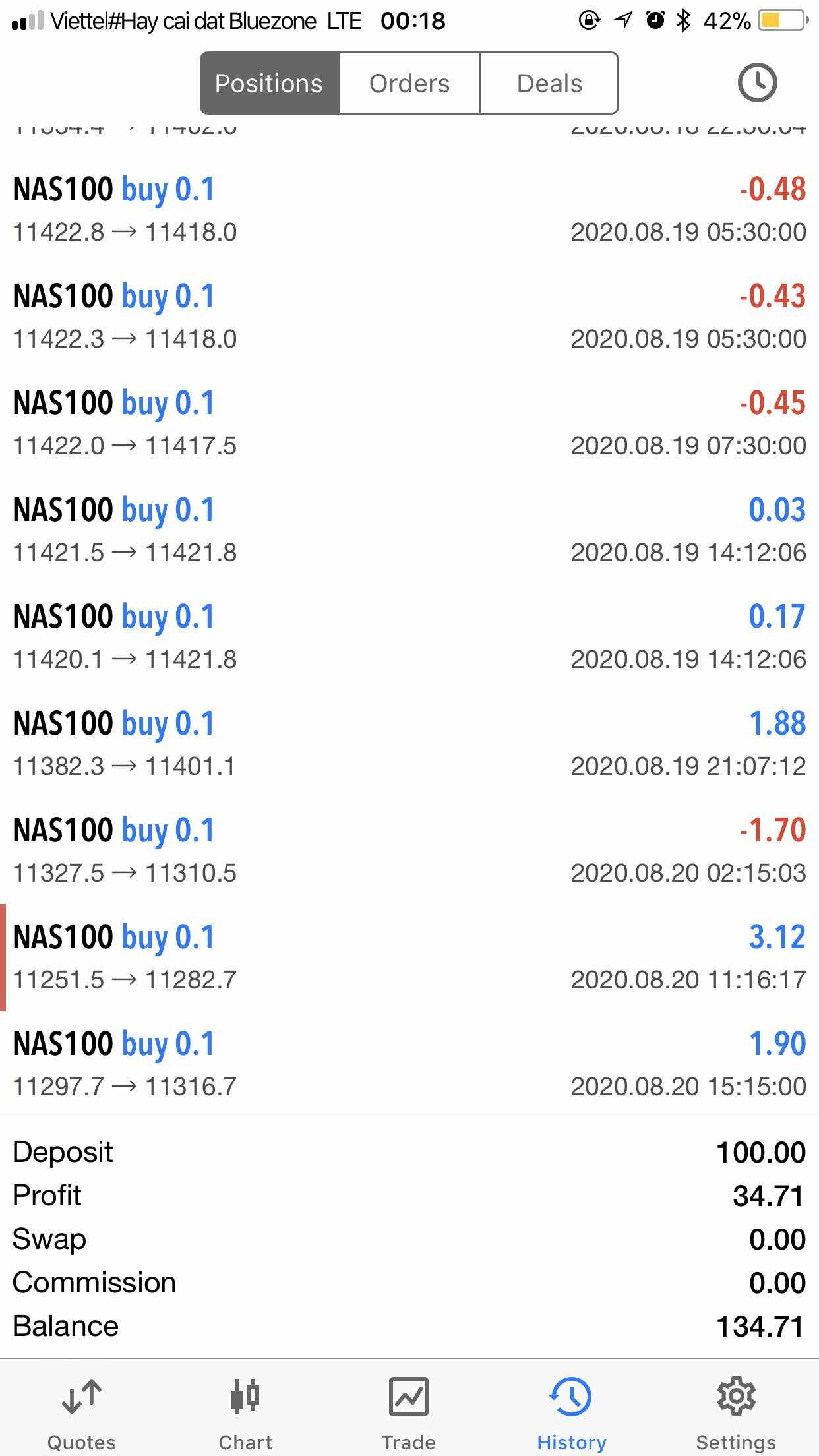The width and height of the screenshot is (819, 1456).
Task: Tap the Bluetooth icon in status bar
Action: [683, 21]
